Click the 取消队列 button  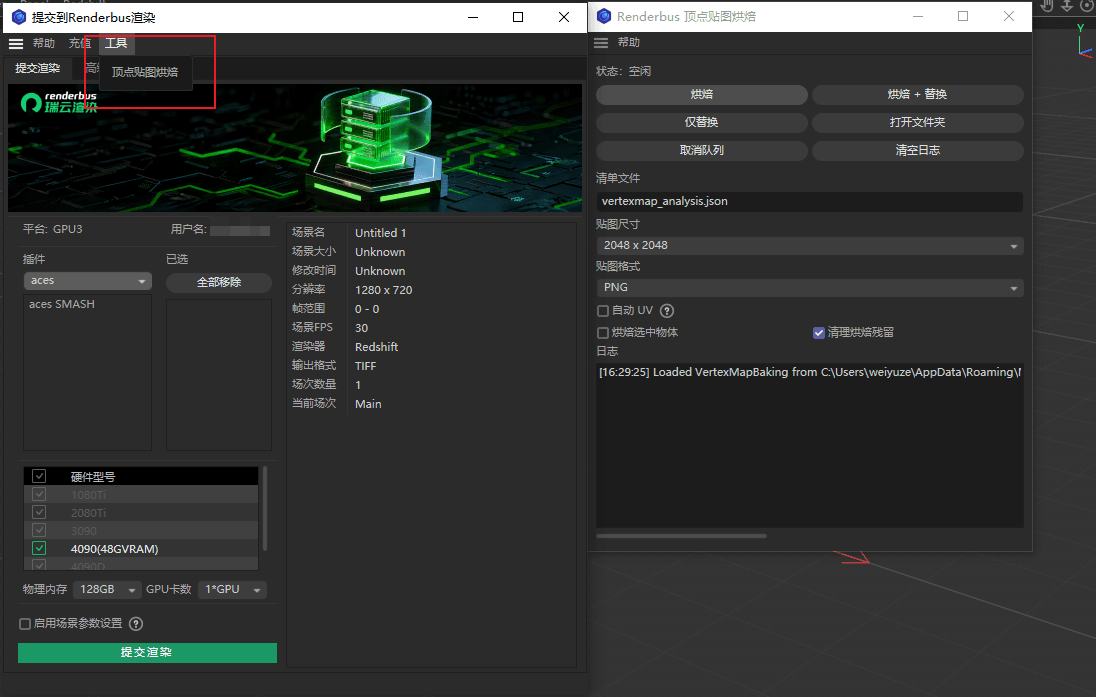(702, 150)
